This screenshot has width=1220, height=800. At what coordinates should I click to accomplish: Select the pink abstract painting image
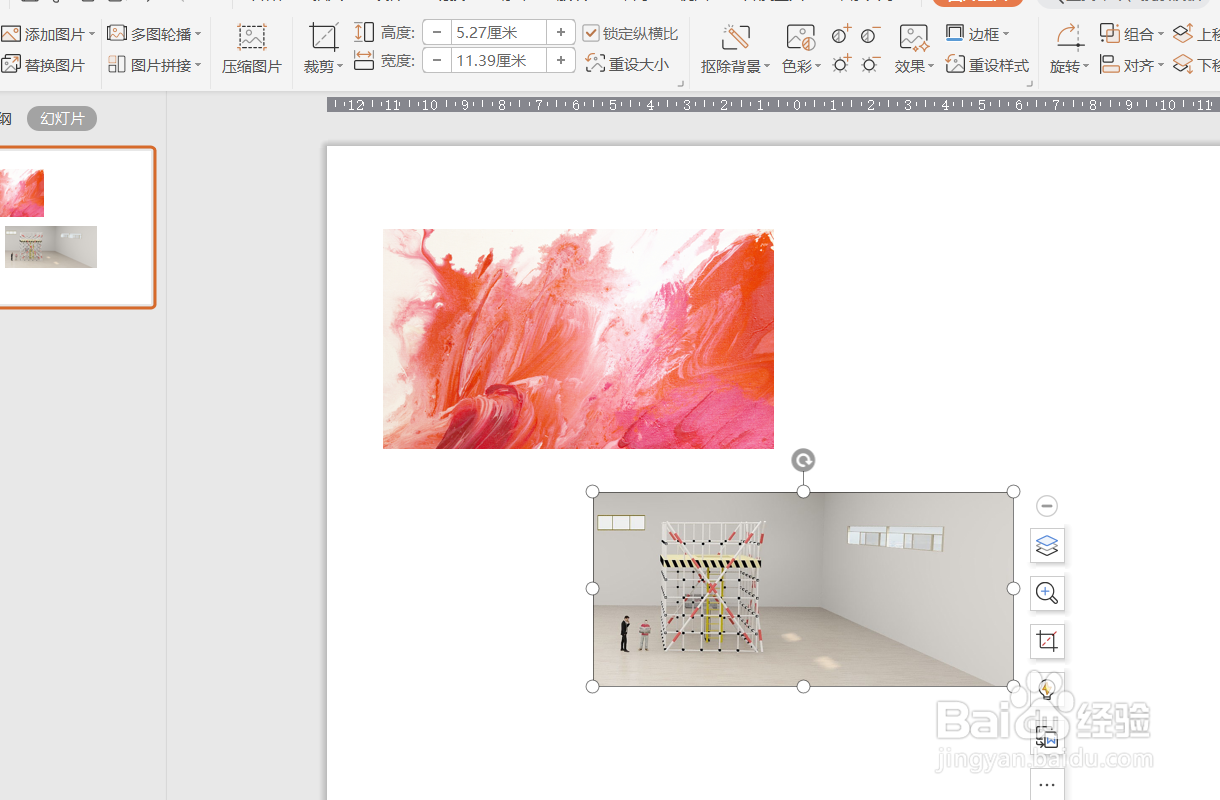coord(578,339)
